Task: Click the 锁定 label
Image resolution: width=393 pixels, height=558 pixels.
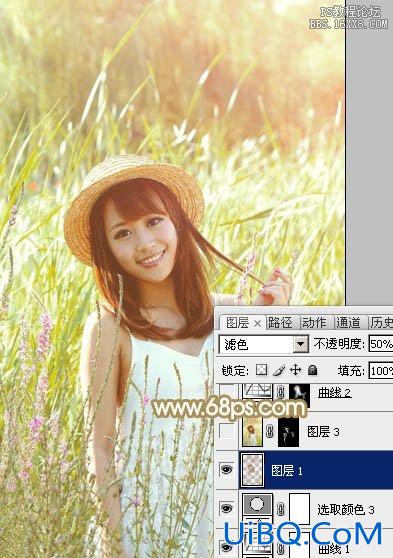Action: pos(235,371)
